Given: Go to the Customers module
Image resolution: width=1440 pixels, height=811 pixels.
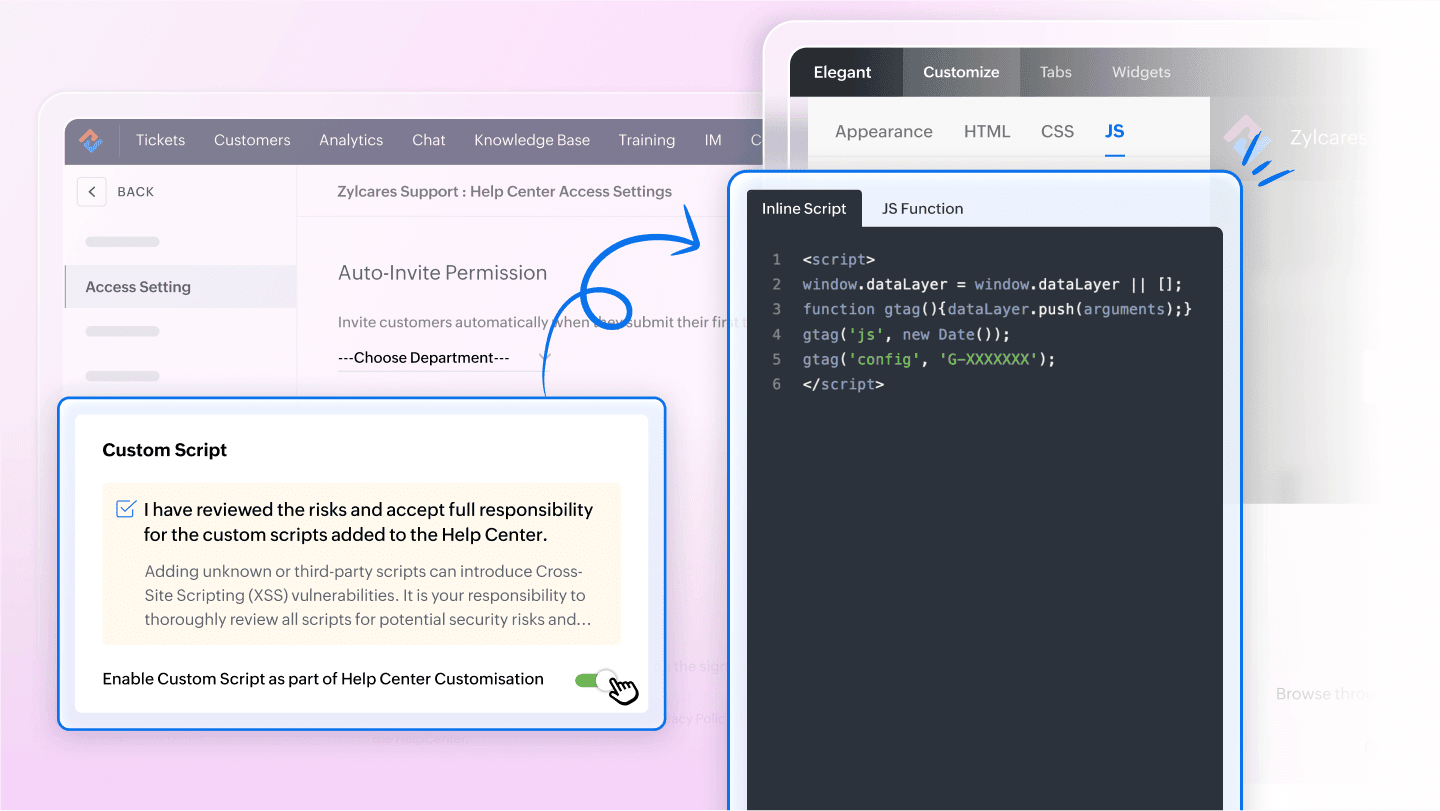Looking at the screenshot, I should coord(252,140).
